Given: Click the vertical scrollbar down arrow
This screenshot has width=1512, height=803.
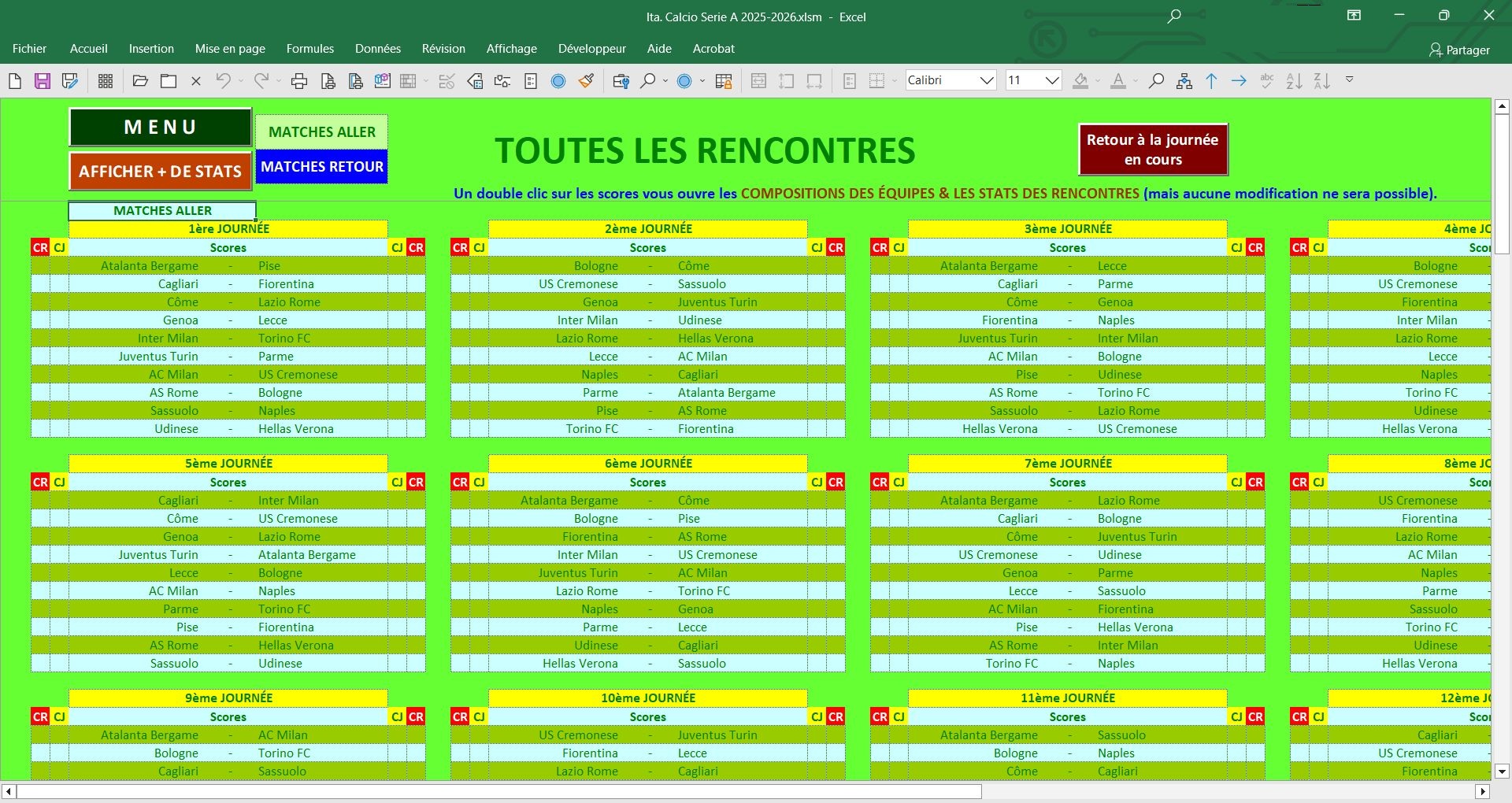Looking at the screenshot, I should click(1502, 772).
